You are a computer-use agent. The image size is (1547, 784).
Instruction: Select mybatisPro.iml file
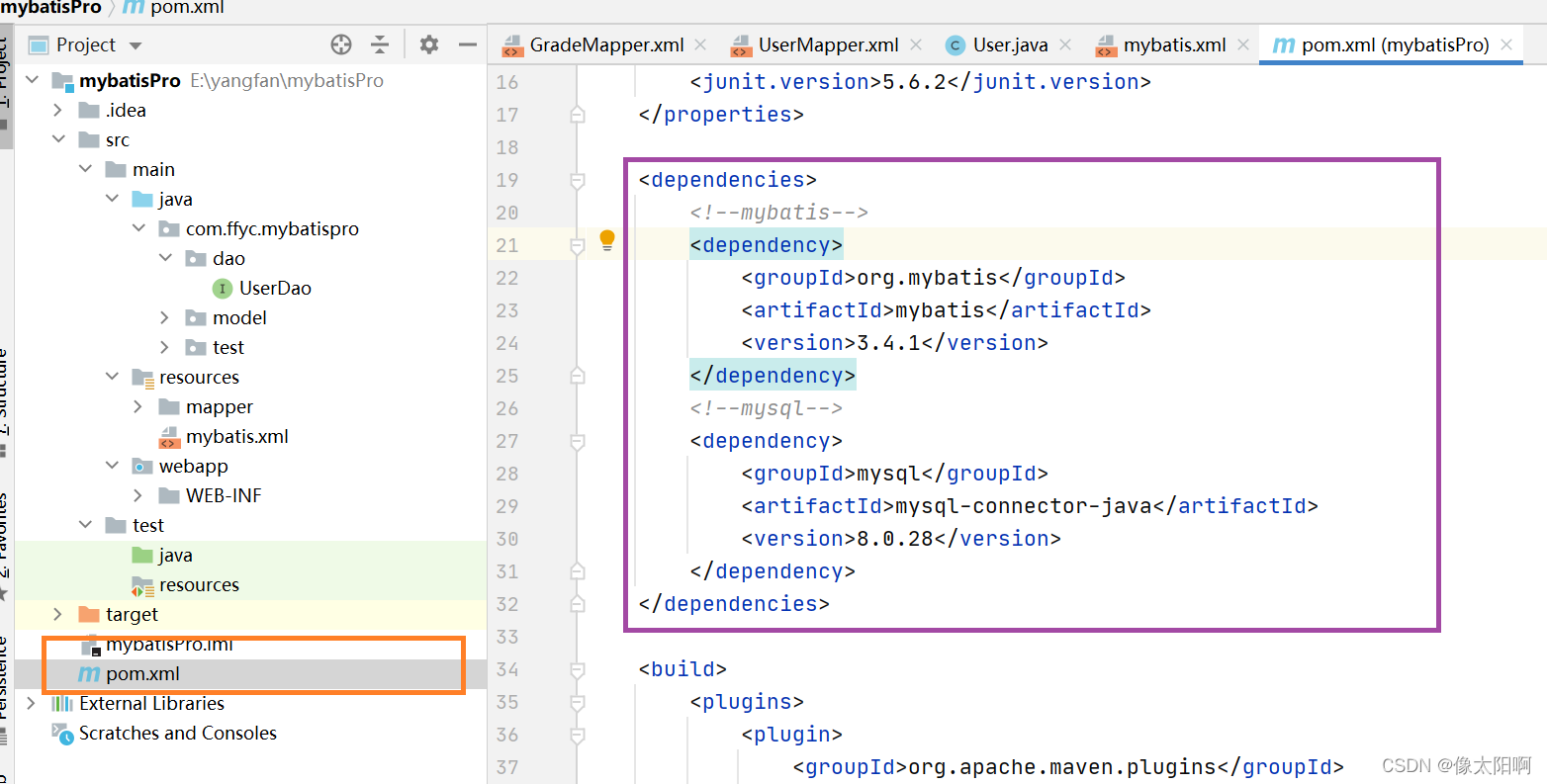[169, 645]
